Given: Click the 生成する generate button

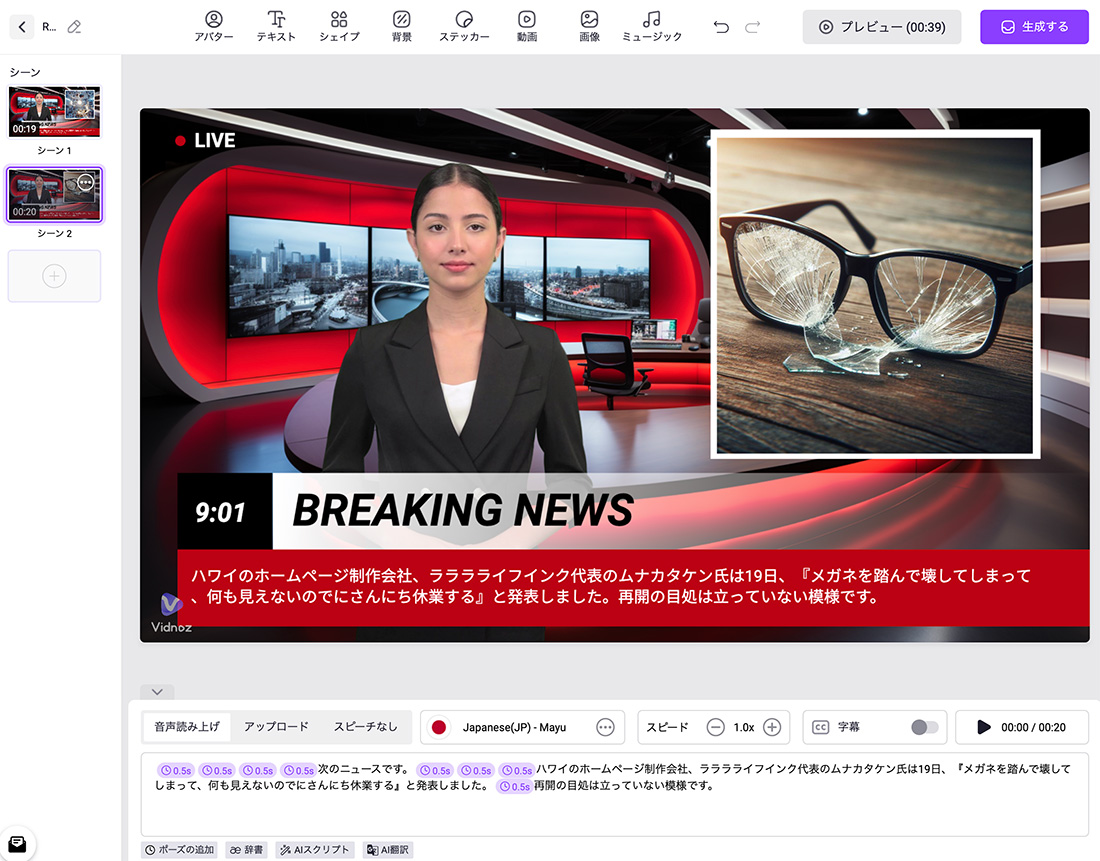Looking at the screenshot, I should [x=1034, y=27].
